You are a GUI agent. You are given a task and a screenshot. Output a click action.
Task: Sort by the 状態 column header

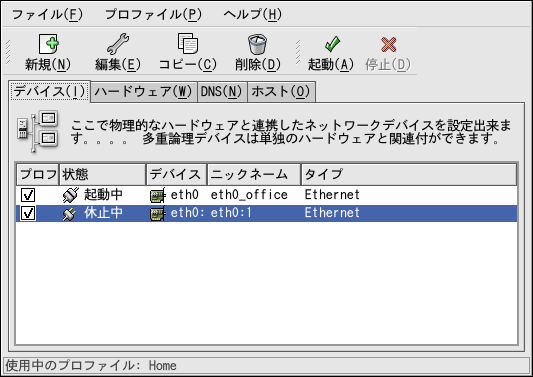coord(102,174)
